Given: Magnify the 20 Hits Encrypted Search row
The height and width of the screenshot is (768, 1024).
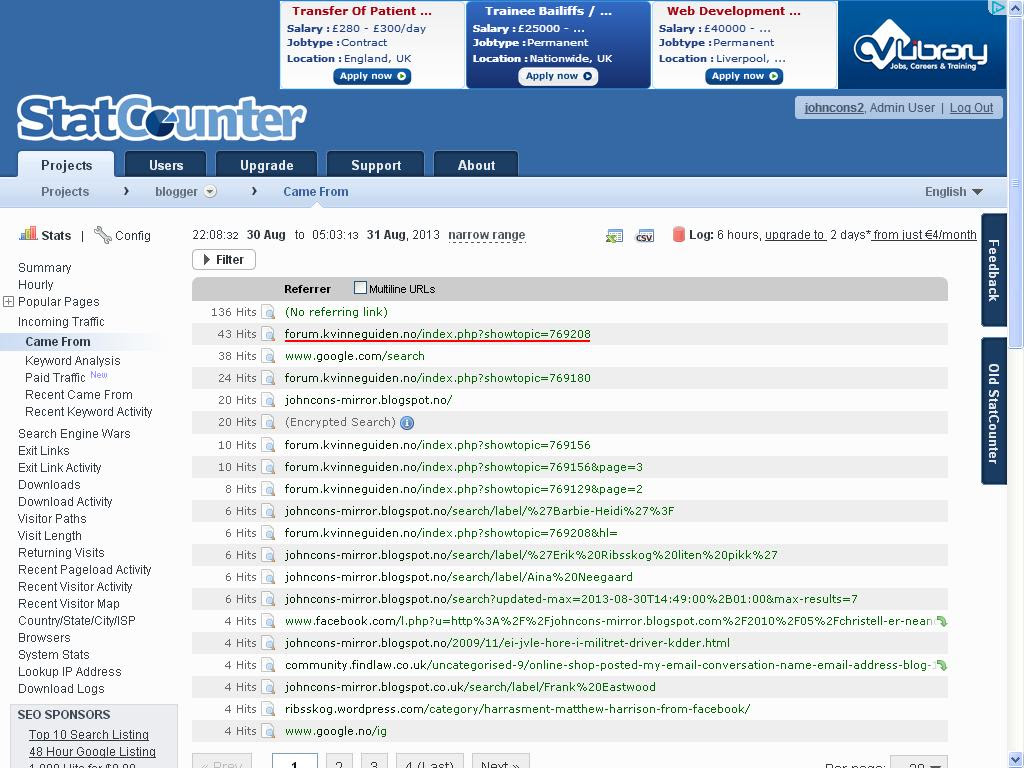Looking at the screenshot, I should [x=268, y=423].
